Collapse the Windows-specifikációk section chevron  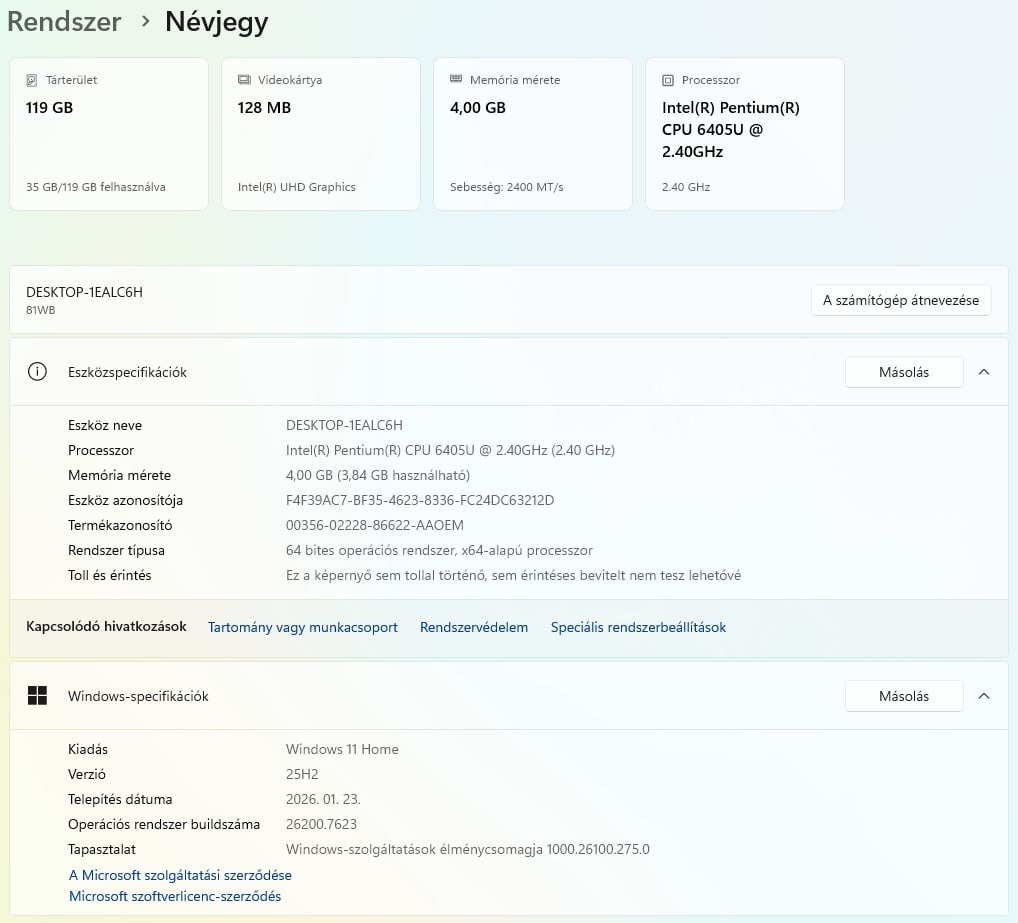[x=984, y=696]
